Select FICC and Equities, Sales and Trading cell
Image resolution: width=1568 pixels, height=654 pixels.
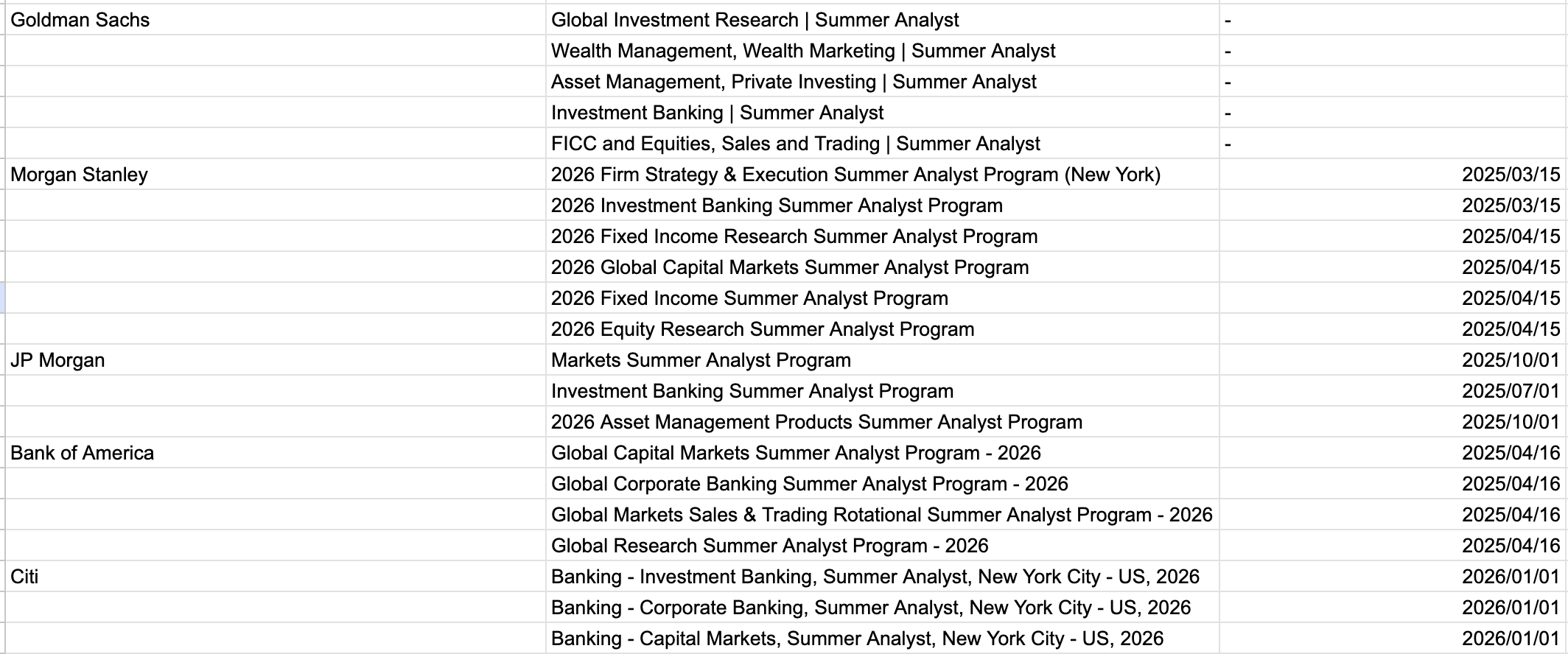tap(795, 144)
